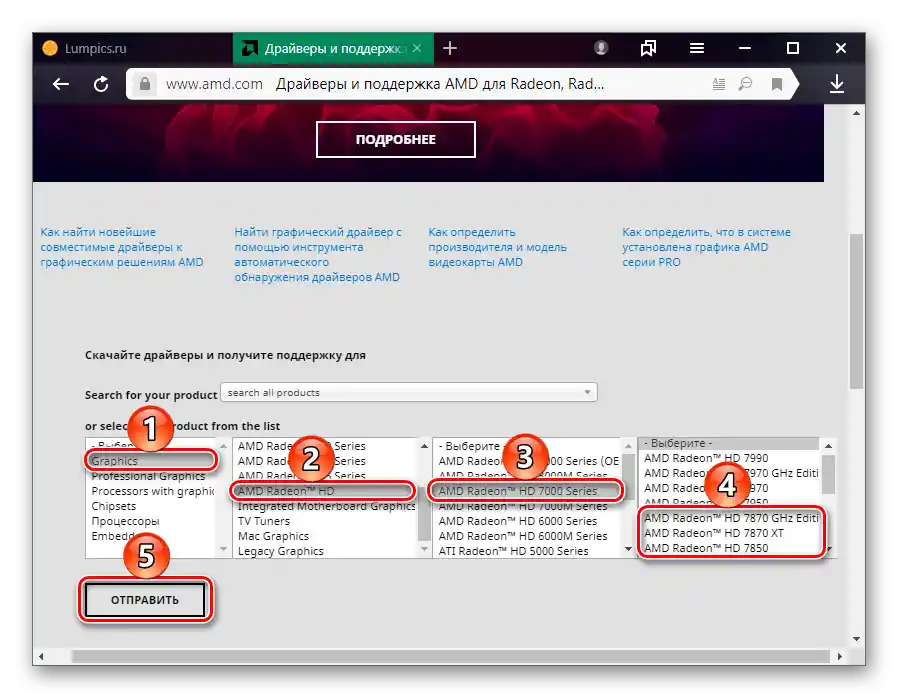
Task: Click horizontal scrollbar right arrow
Action: (840, 656)
